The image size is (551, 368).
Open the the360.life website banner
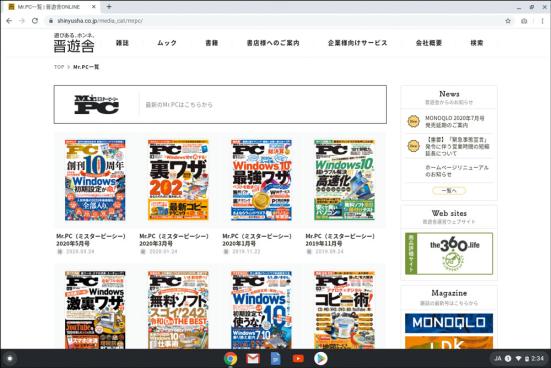[x=449, y=253]
